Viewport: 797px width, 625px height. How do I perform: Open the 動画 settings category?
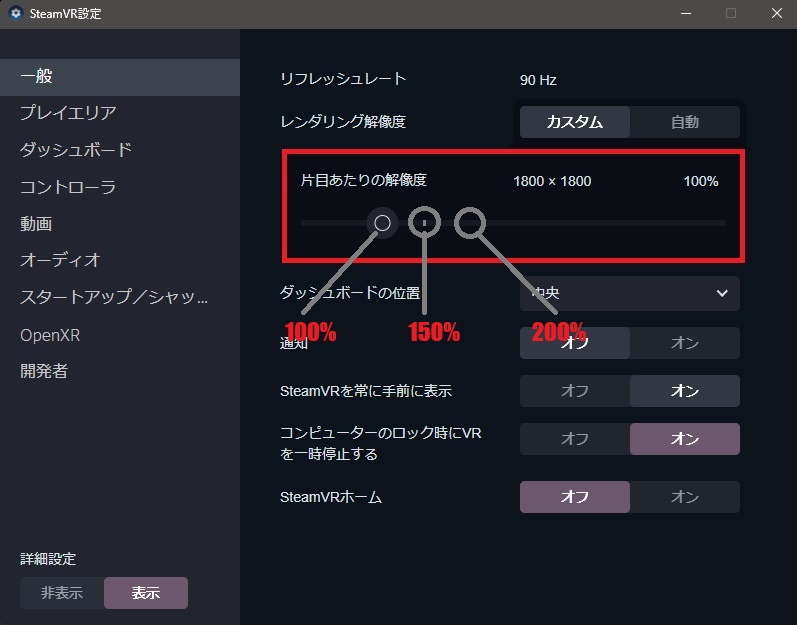point(120,224)
